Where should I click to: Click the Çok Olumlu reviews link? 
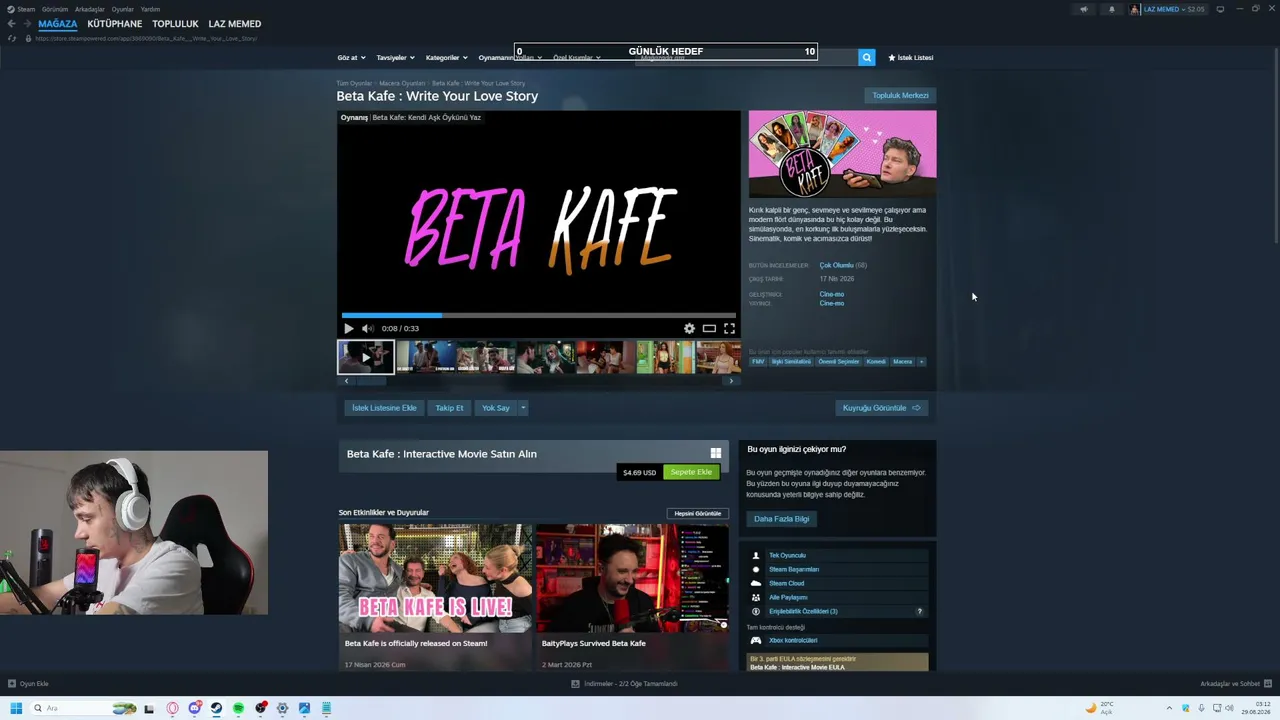click(836, 265)
